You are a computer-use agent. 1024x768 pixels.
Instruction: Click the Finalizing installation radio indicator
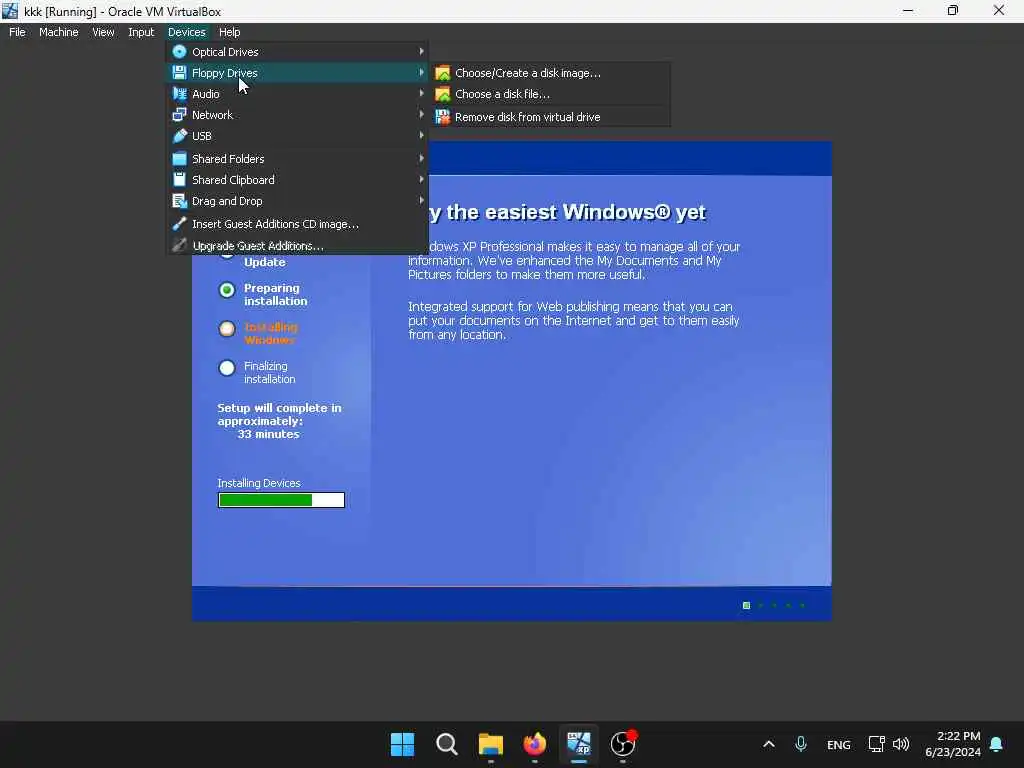pyautogui.click(x=227, y=368)
